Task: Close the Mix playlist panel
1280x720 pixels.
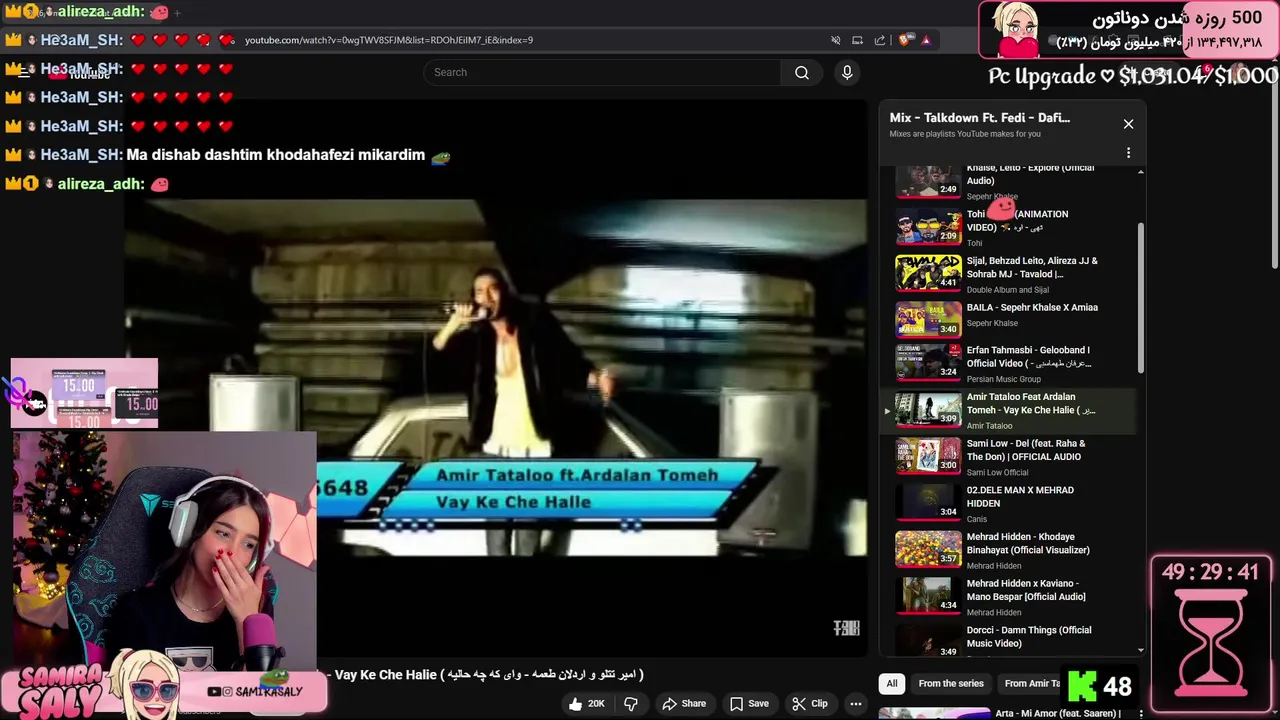Action: (x=1128, y=124)
